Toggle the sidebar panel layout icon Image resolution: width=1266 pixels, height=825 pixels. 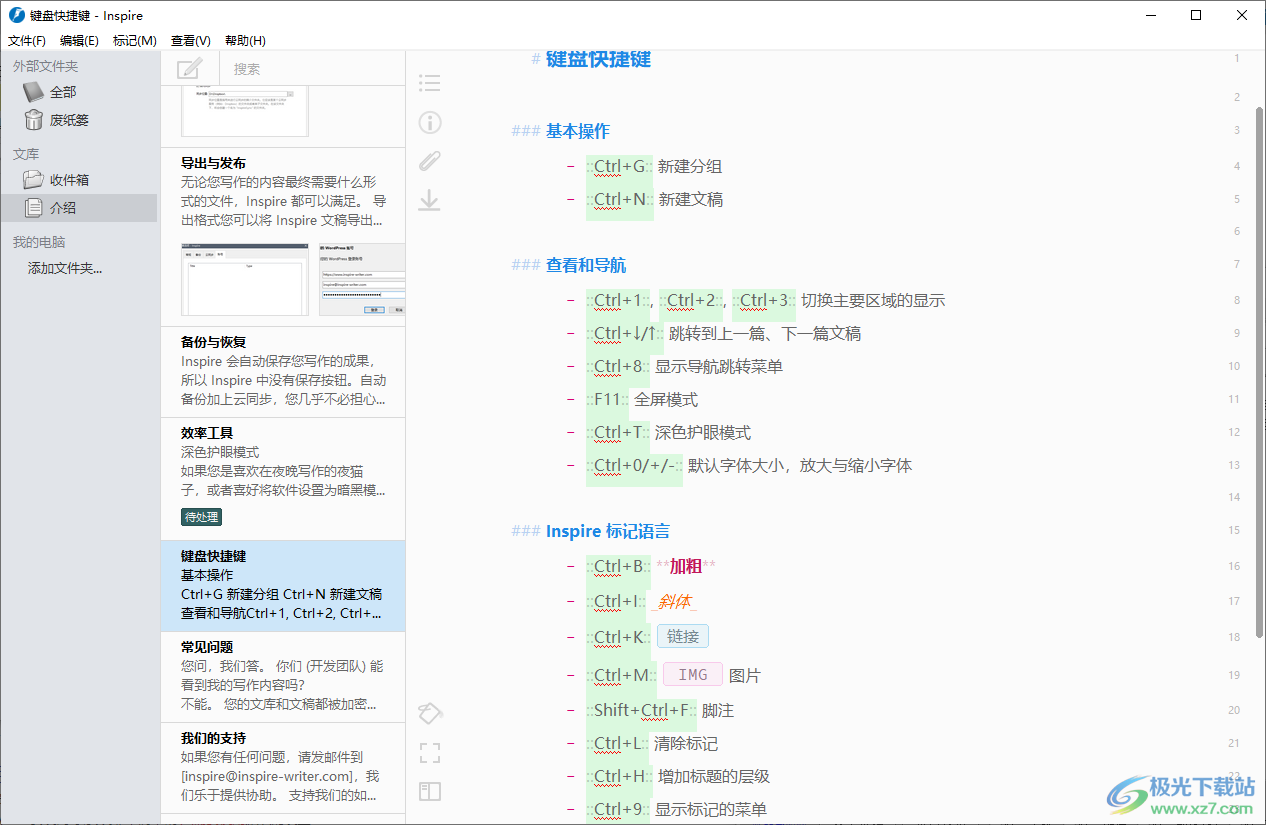coord(429,791)
